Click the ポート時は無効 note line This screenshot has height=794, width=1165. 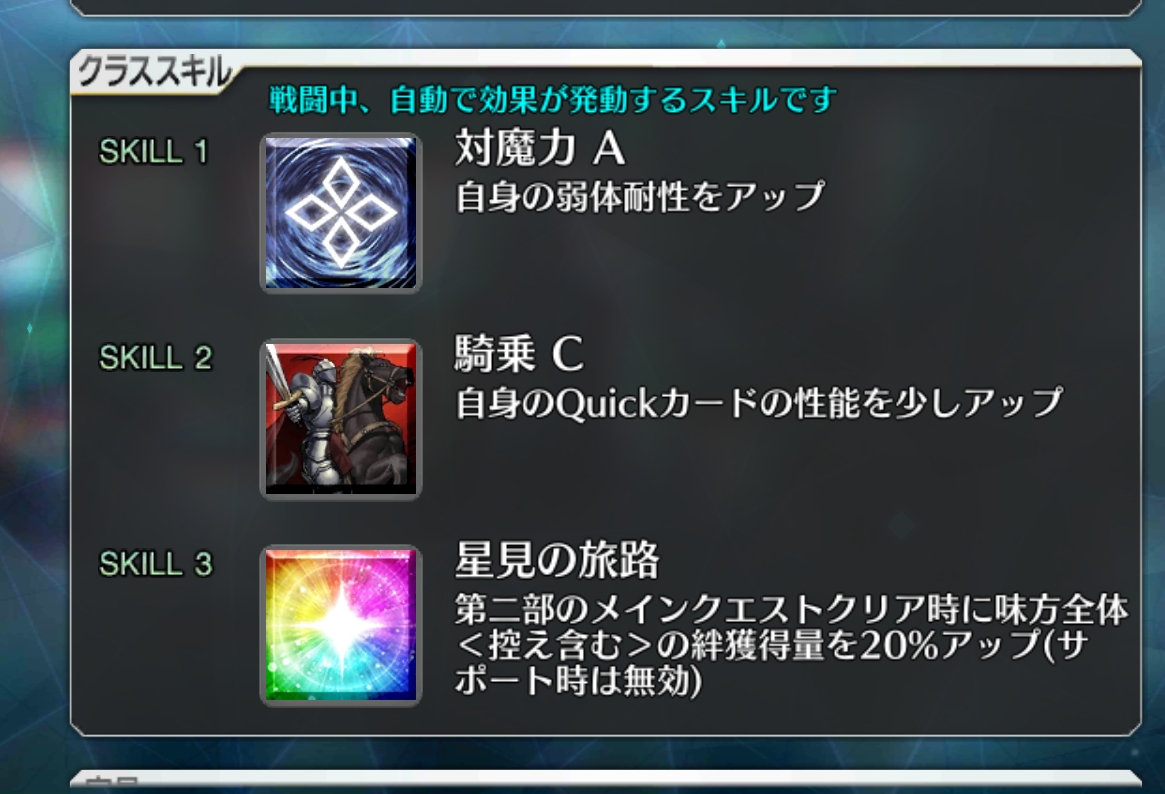click(578, 680)
